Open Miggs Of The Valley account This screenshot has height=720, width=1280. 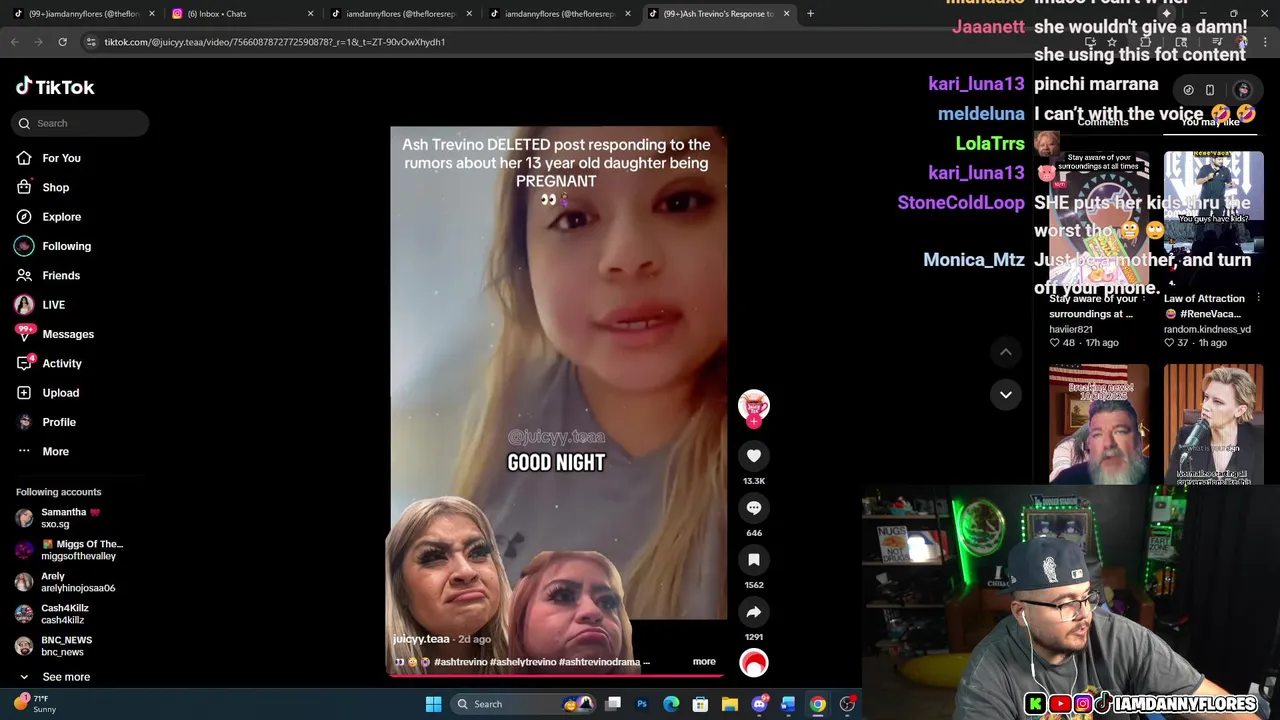tap(70, 550)
